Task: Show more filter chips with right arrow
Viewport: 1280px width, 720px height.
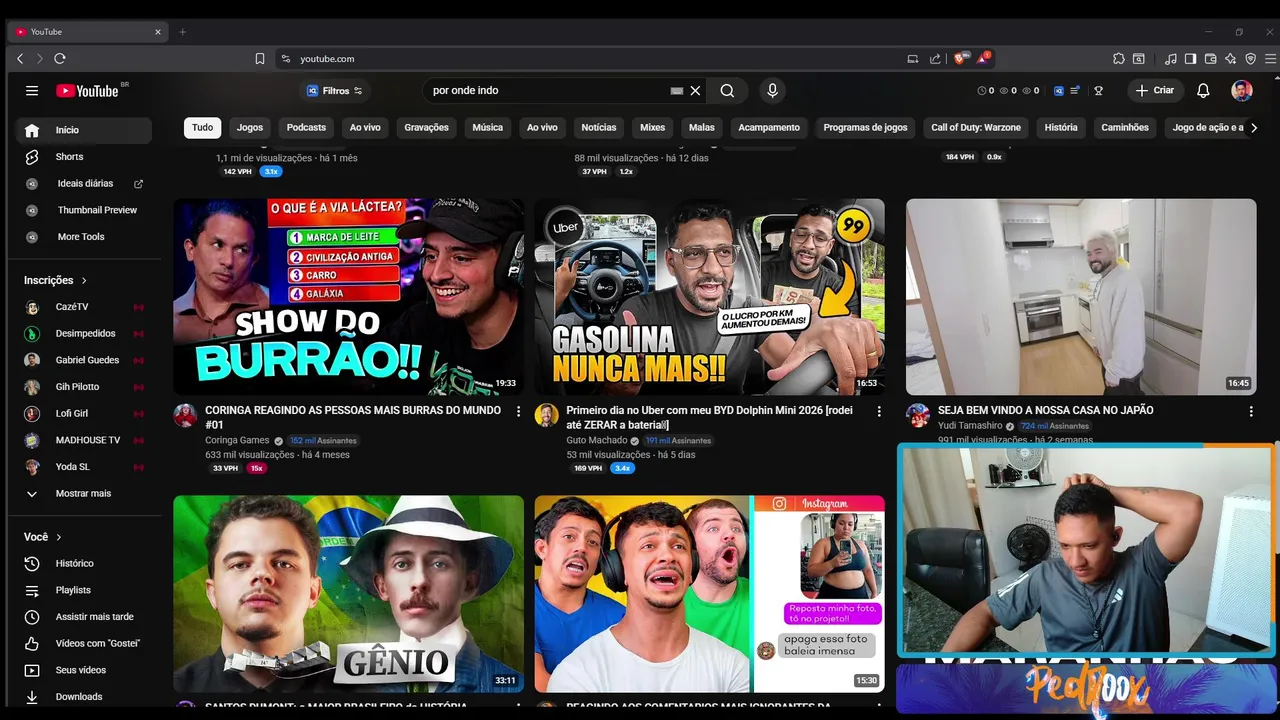Action: tap(1254, 128)
